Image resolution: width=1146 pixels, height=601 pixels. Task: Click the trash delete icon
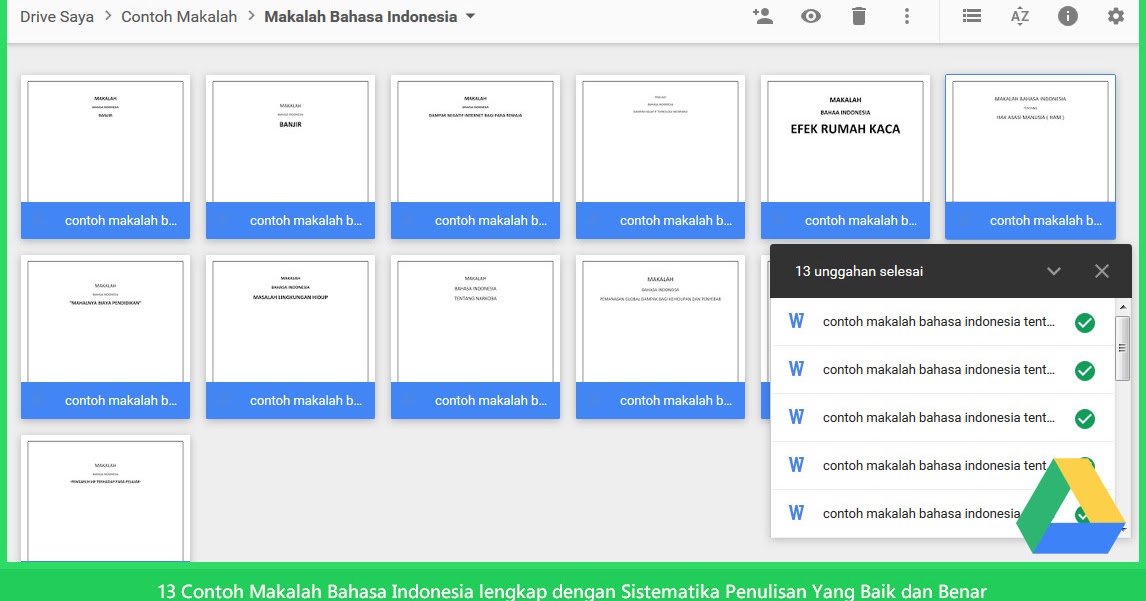(859, 16)
